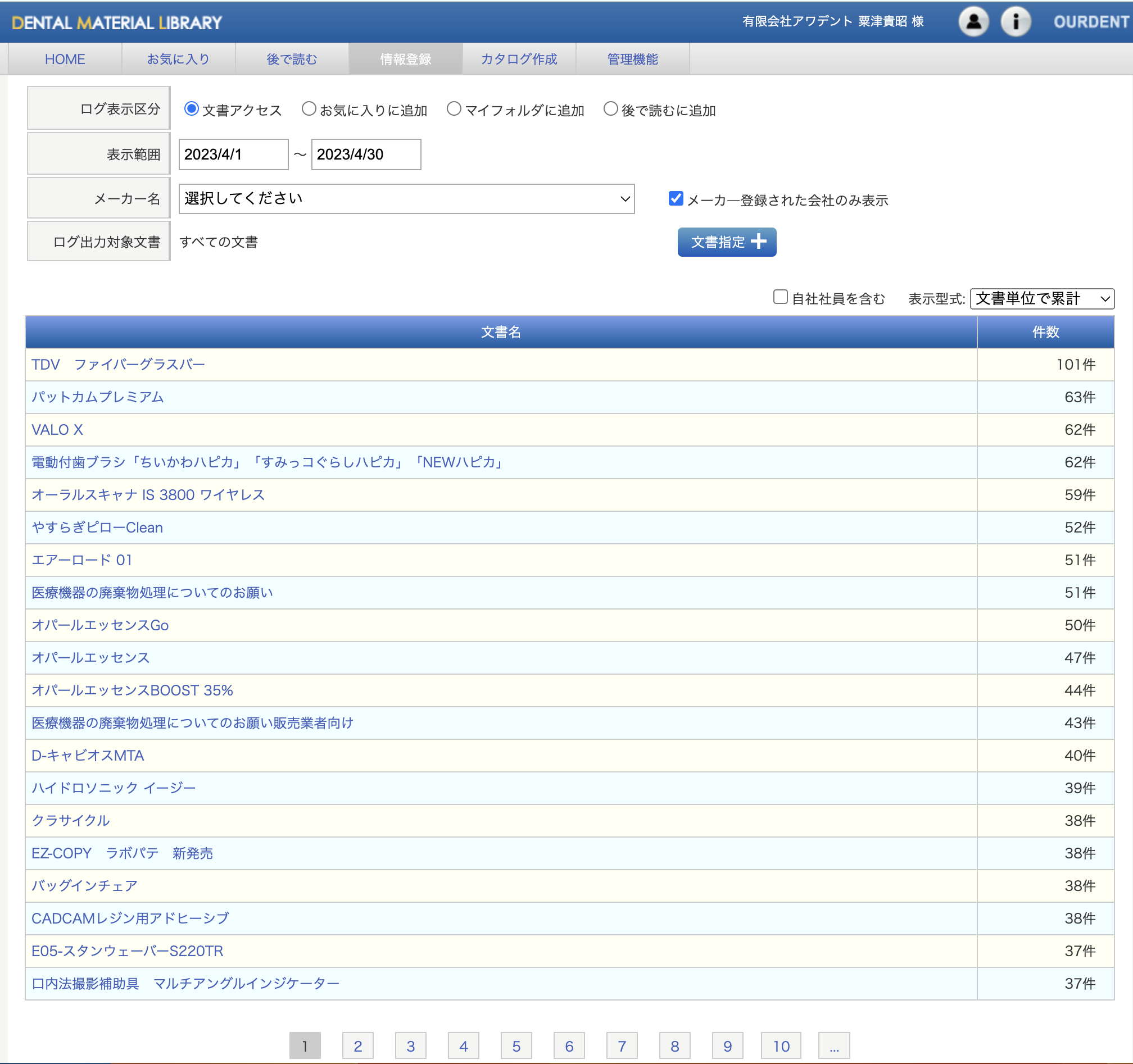This screenshot has width=1133, height=1064.
Task: Go to results page 10
Action: [781, 1046]
